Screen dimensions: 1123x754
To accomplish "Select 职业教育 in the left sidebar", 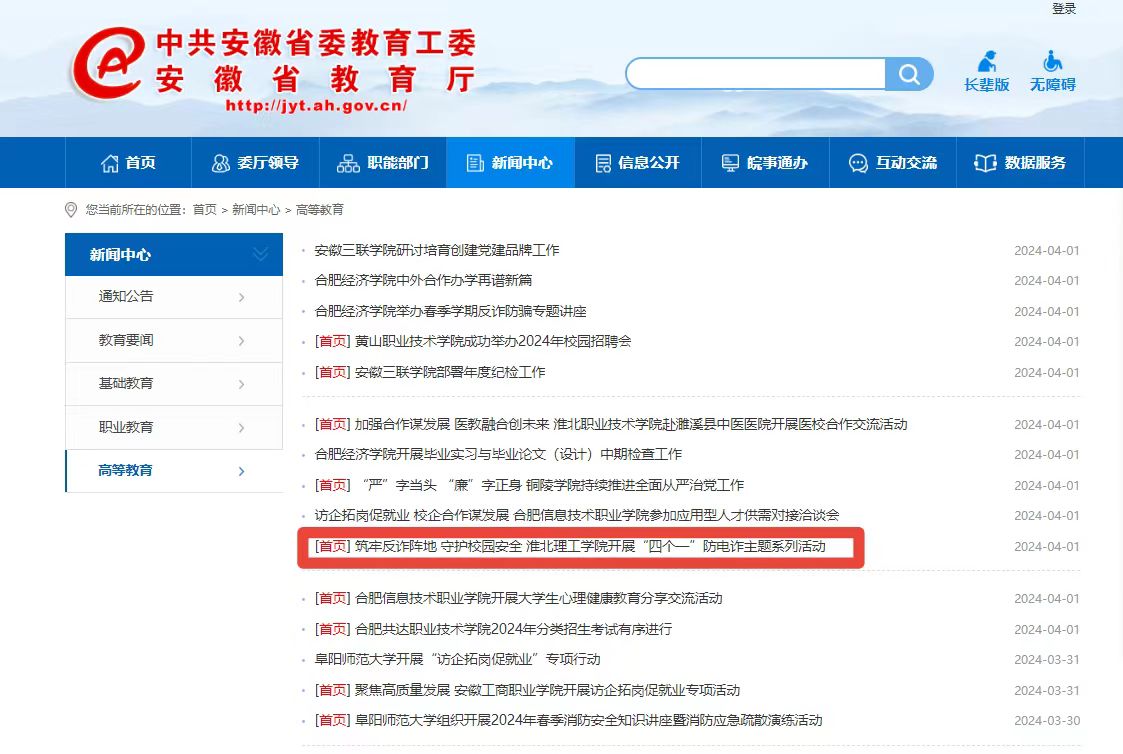I will [126, 427].
